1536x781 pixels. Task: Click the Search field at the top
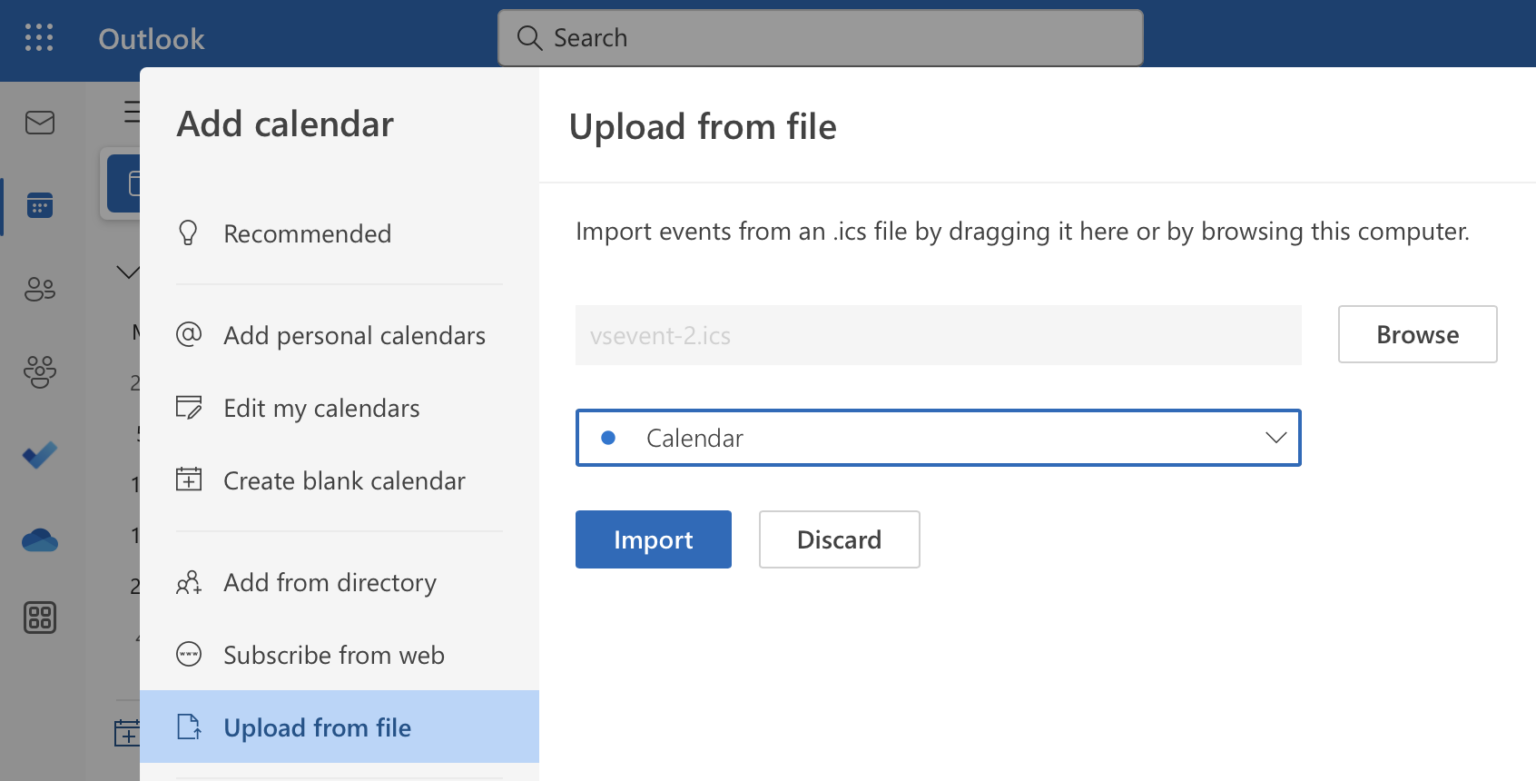[820, 37]
